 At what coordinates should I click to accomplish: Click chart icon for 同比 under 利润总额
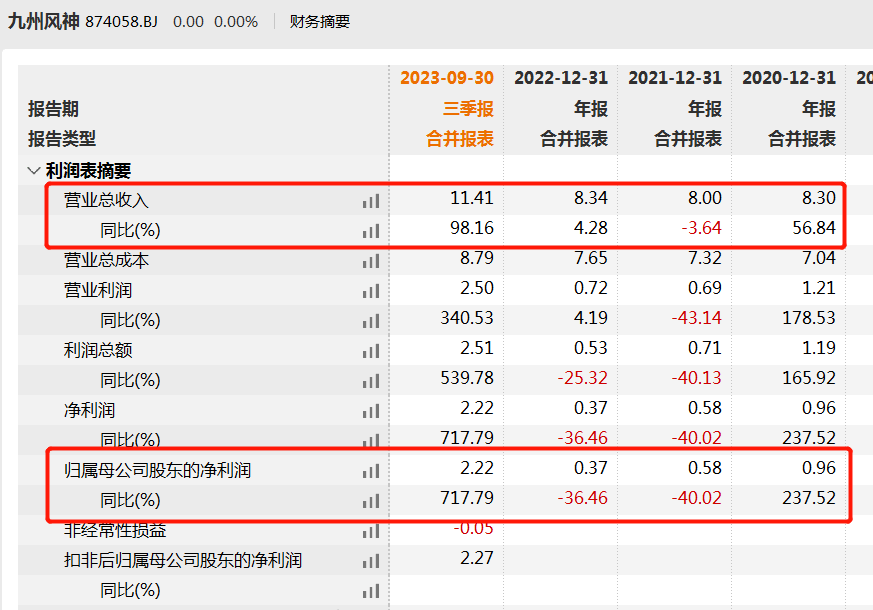(x=371, y=381)
